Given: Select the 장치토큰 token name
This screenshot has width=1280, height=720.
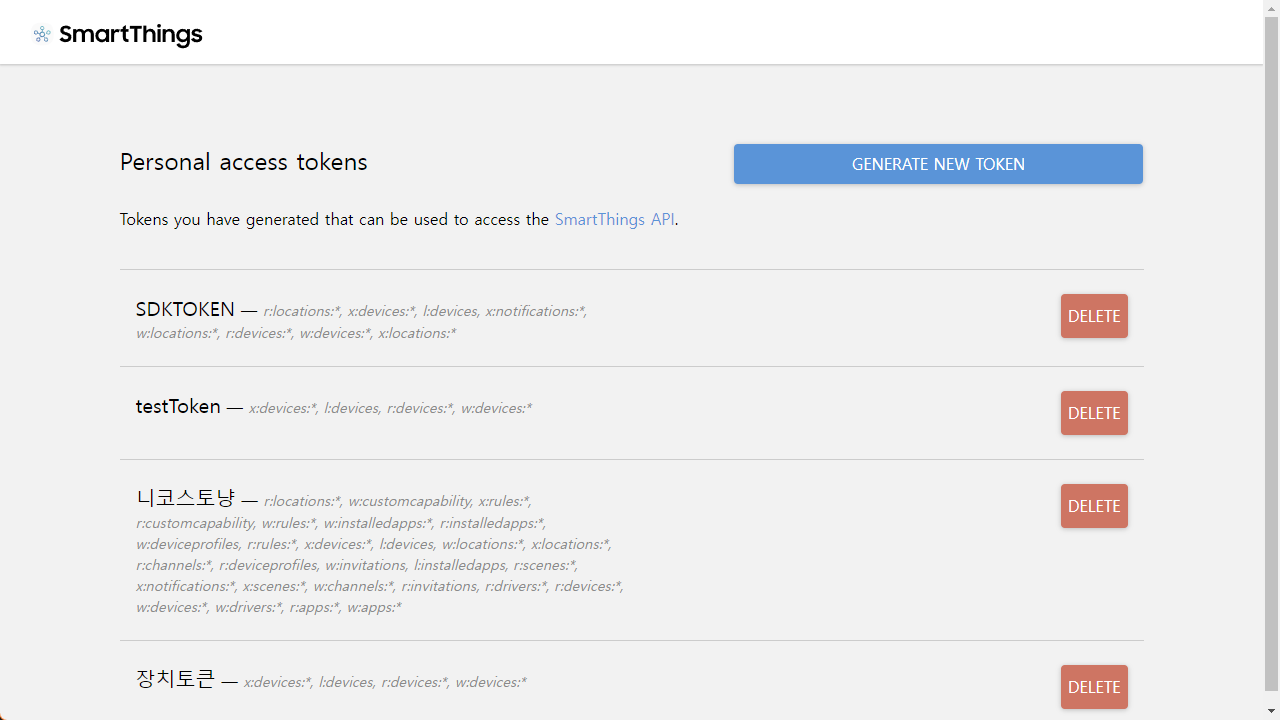Looking at the screenshot, I should point(175,679).
